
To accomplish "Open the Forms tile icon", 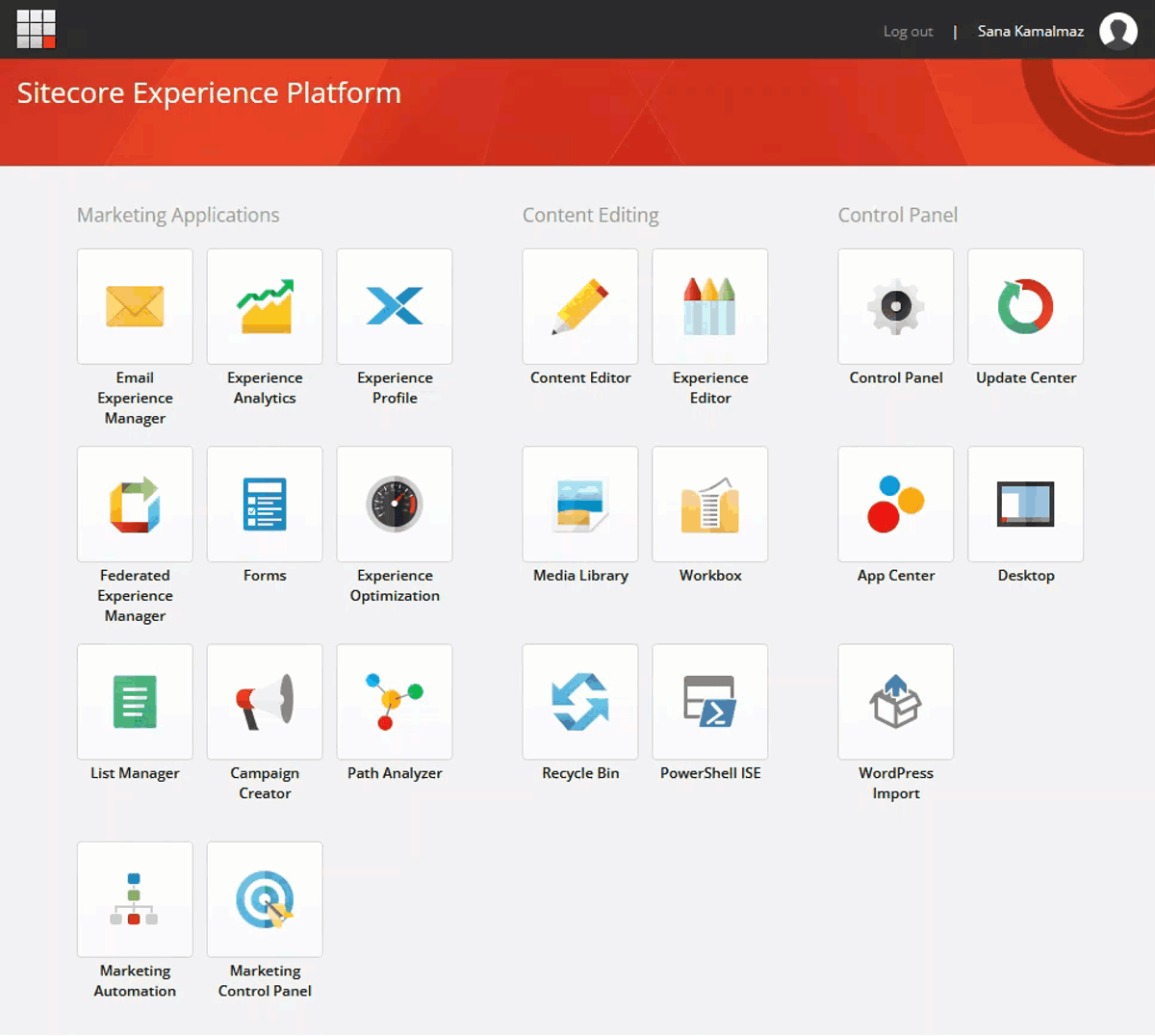I will coord(265,504).
